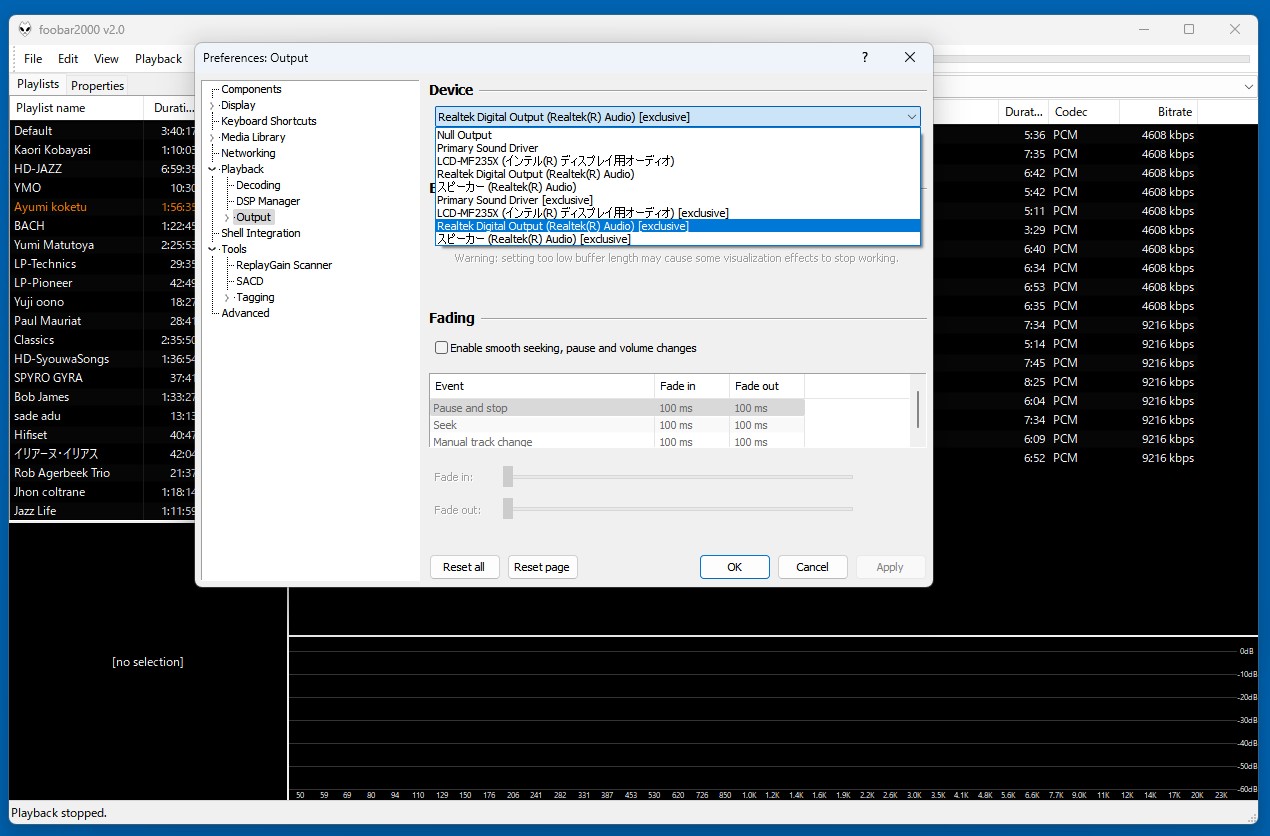Confirm preferences with the OK button
The image size is (1270, 836).
734,567
